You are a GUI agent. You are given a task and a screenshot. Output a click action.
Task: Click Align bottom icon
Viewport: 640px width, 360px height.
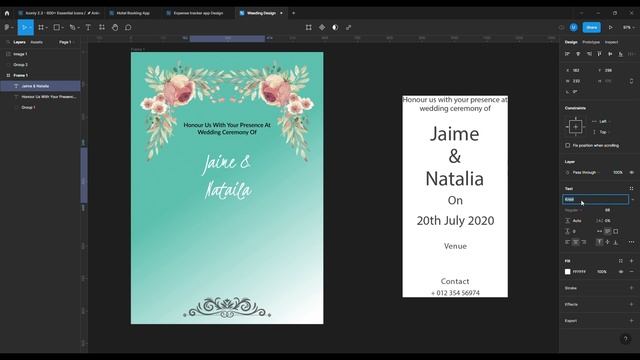pos(621,54)
